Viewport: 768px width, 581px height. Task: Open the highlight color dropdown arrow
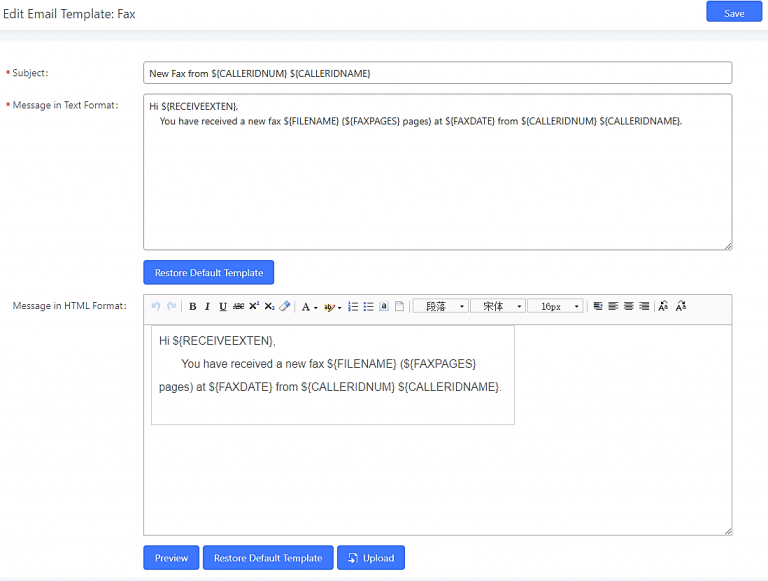tap(339, 308)
